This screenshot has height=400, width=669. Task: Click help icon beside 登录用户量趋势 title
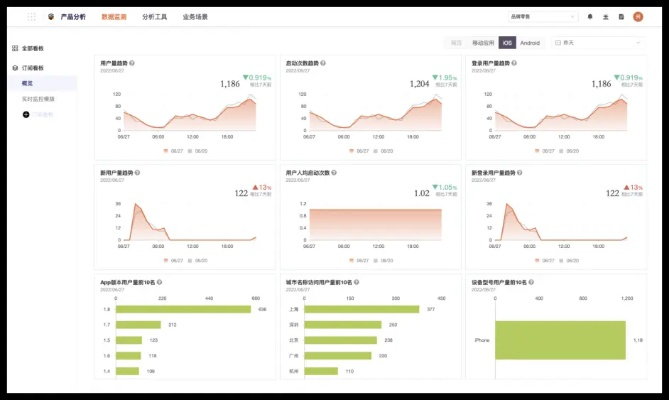(518, 62)
